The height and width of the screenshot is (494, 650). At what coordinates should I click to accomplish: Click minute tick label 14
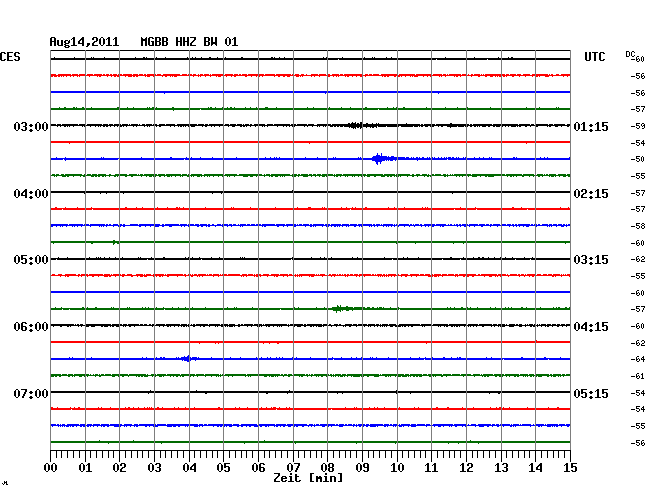click(536, 468)
